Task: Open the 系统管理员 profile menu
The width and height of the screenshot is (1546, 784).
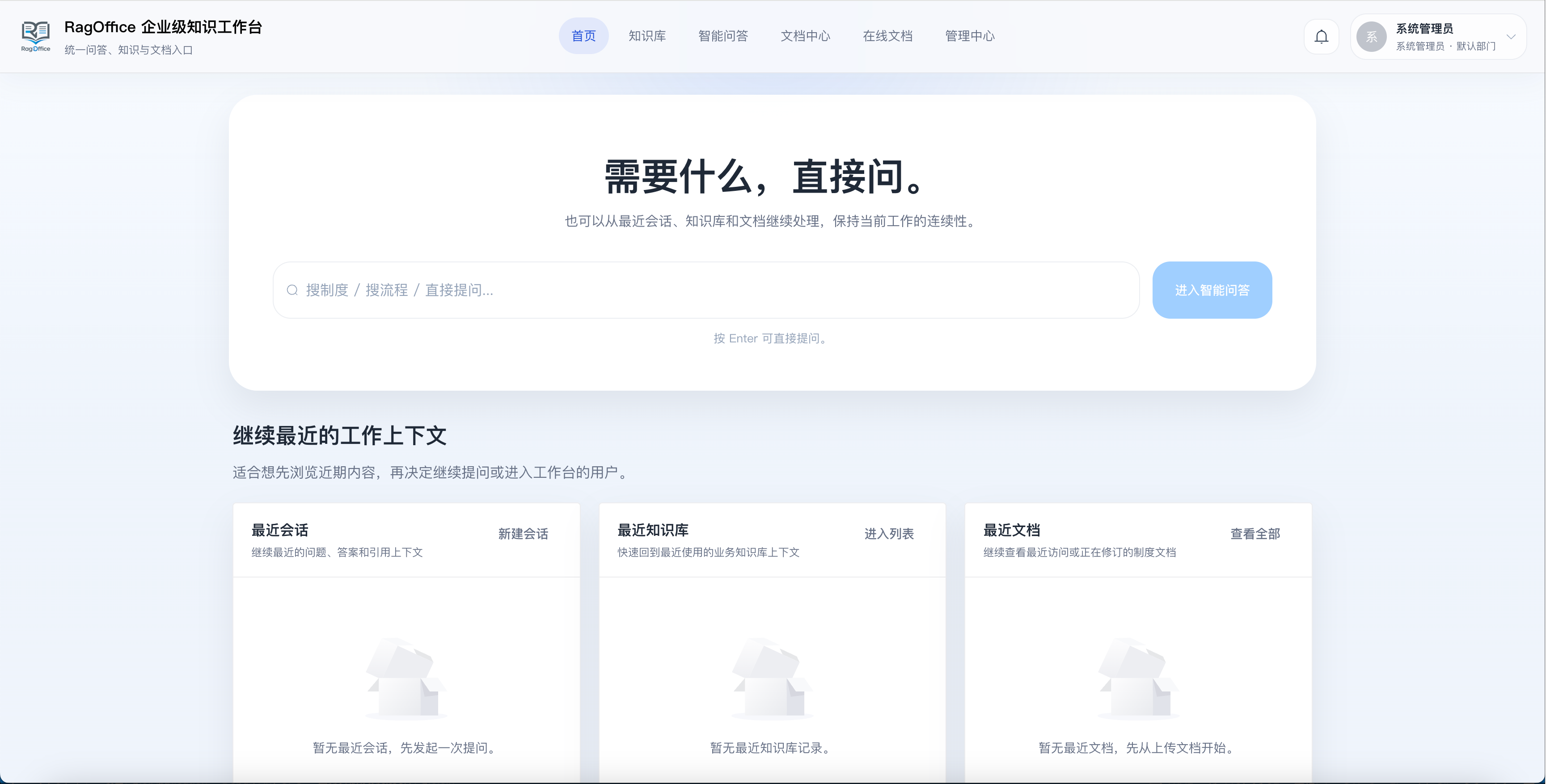Action: tap(1424, 29)
